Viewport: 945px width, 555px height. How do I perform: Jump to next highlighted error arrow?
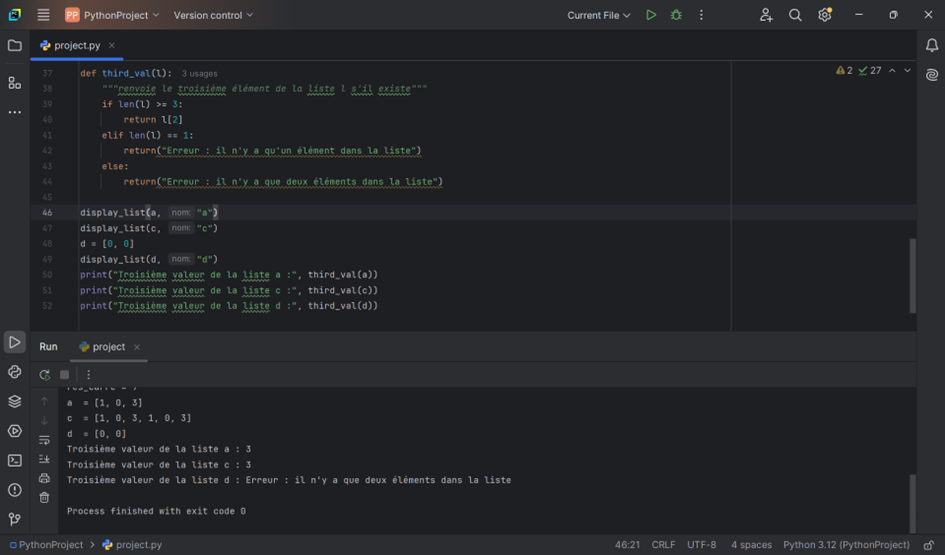[907, 71]
